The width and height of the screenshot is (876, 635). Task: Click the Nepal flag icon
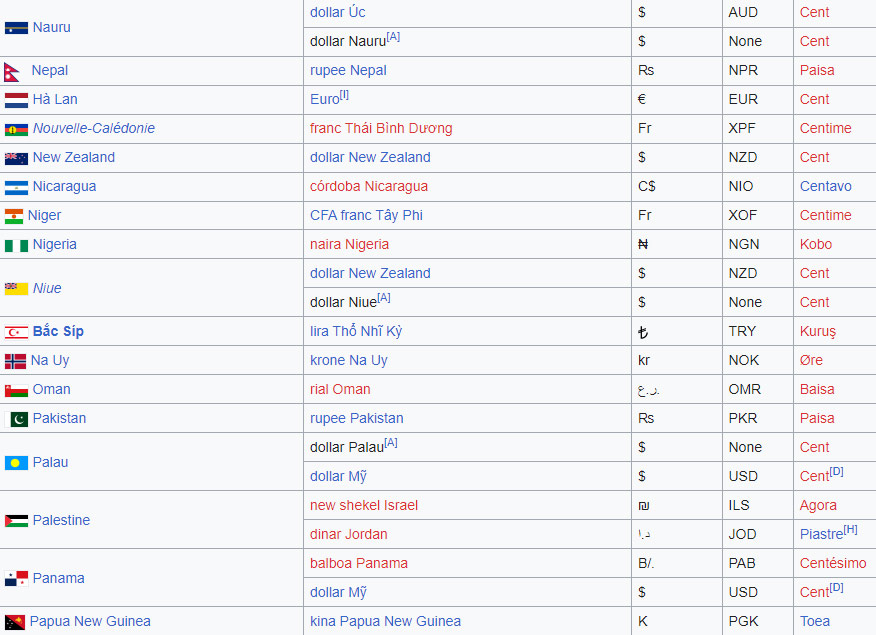click(x=12, y=71)
